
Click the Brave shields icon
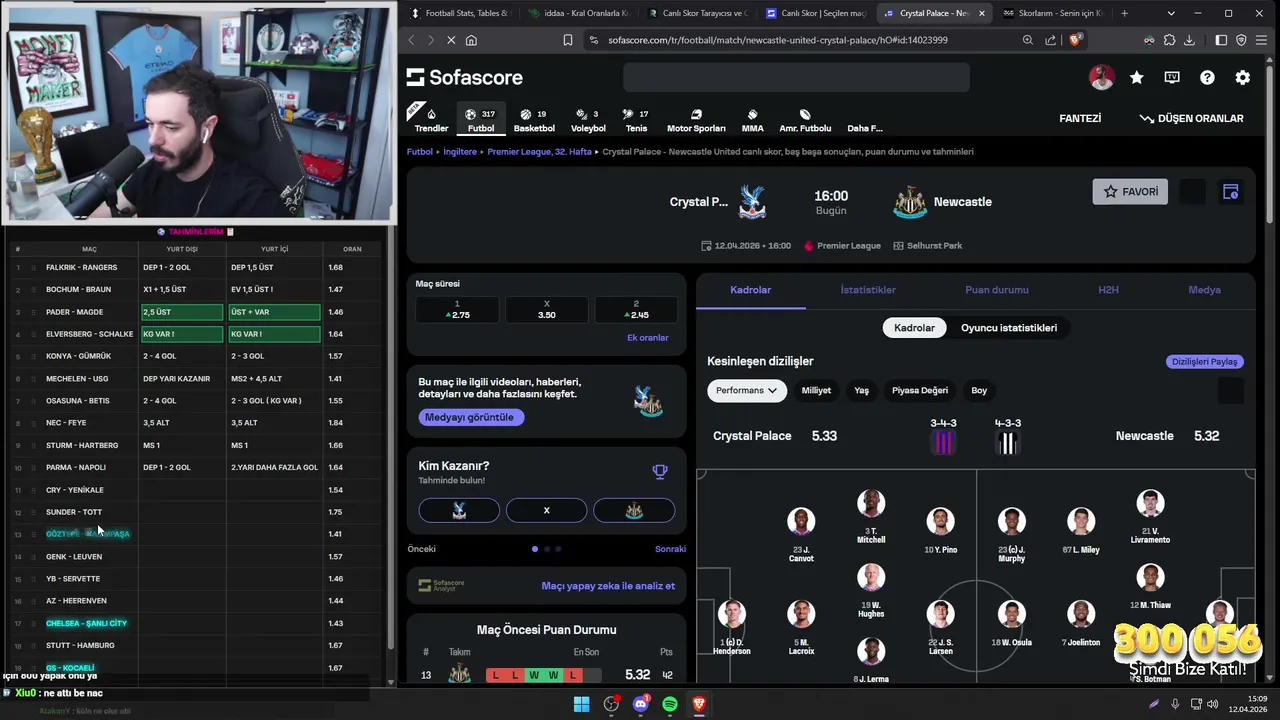[x=1075, y=40]
